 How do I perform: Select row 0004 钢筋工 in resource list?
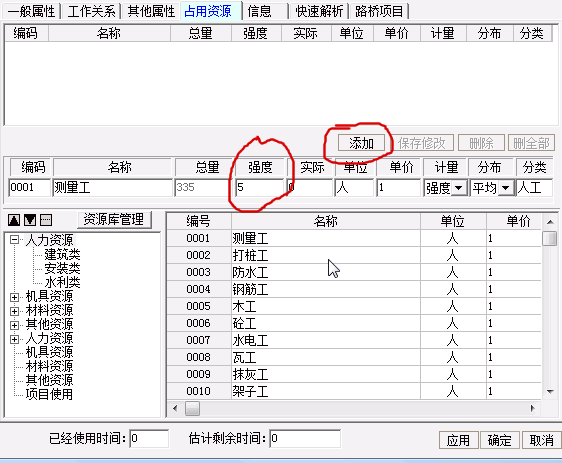pos(354,290)
